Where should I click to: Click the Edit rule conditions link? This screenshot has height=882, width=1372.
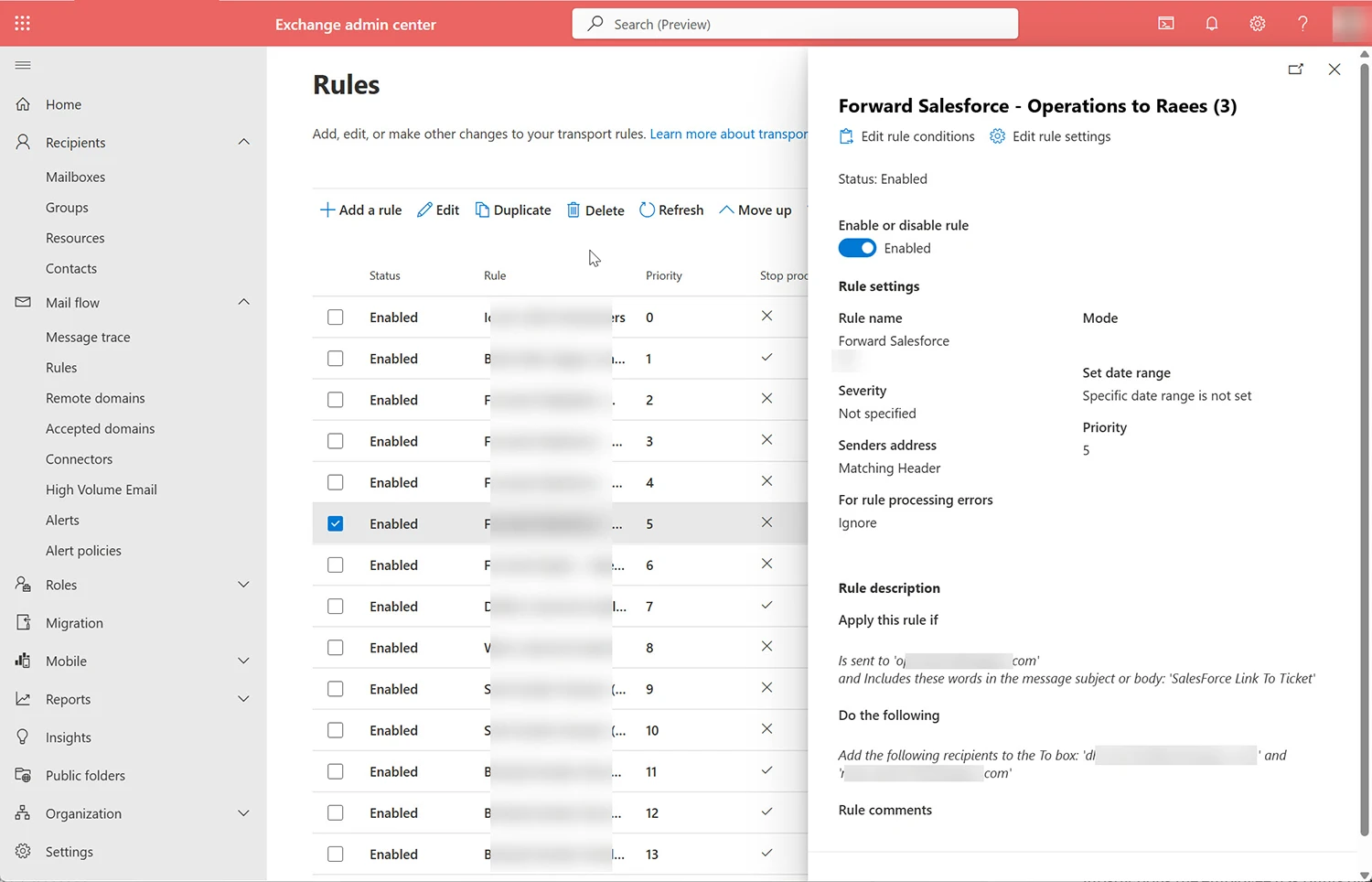pos(917,136)
